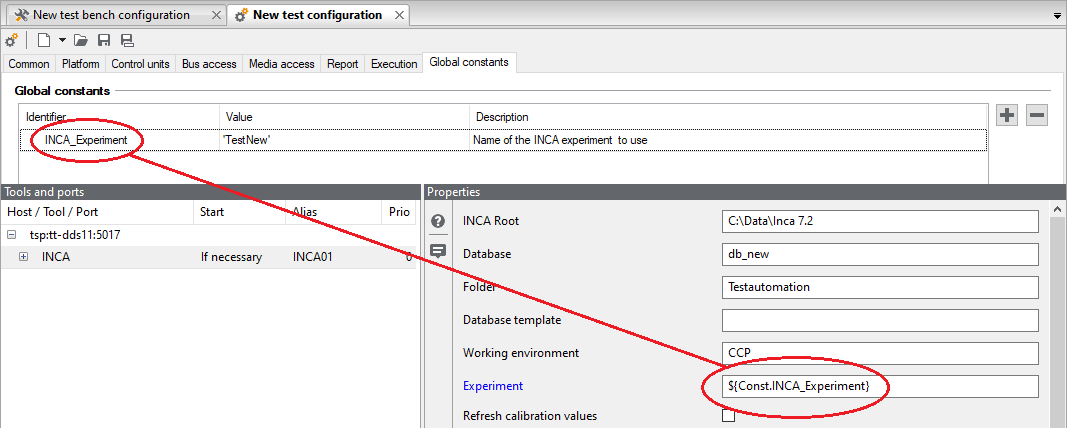
Task: Select the Global constants tab
Action: pos(469,62)
